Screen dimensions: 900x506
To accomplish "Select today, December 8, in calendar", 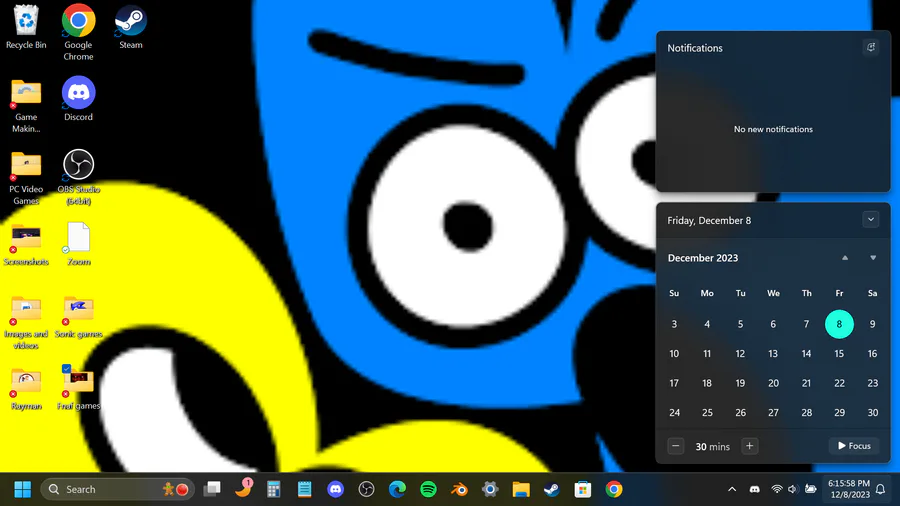I will 839,324.
